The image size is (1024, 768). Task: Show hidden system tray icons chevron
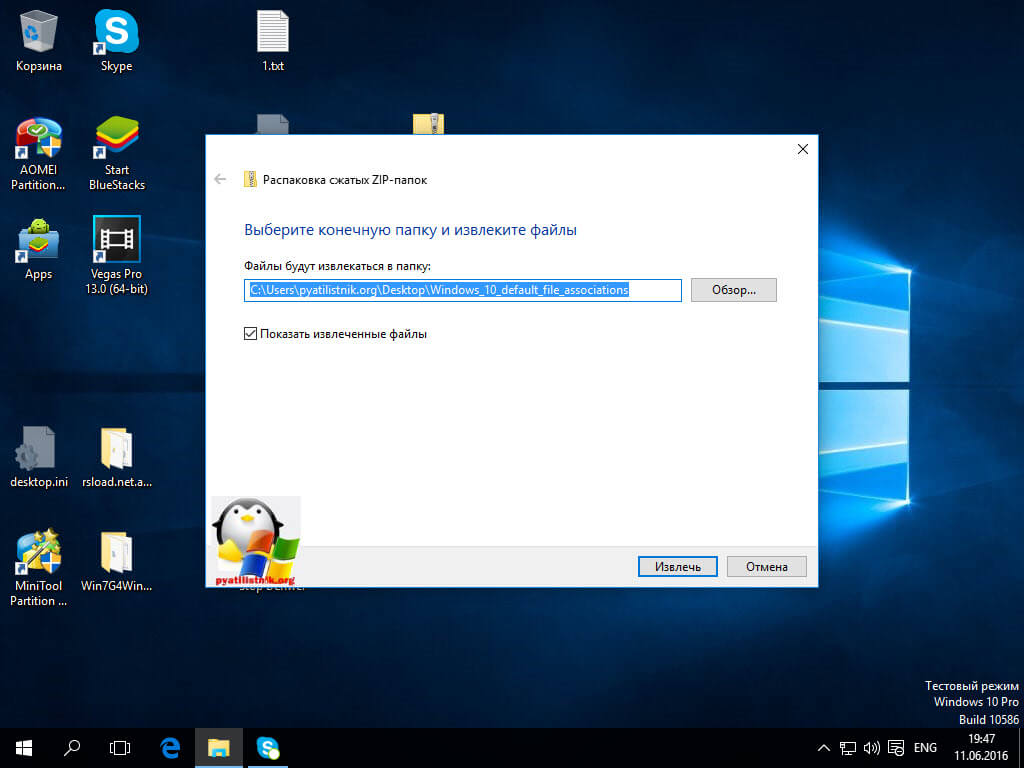[x=823, y=748]
